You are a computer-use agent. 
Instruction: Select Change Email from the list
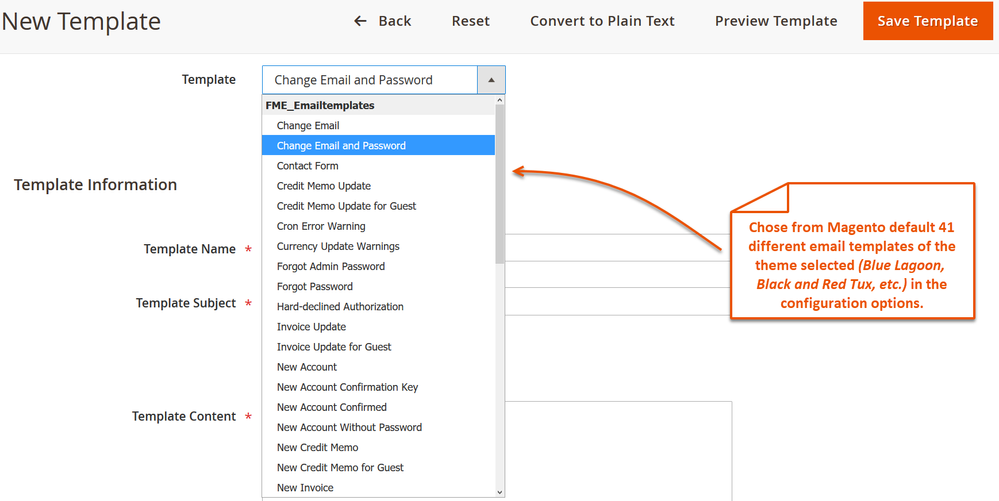pyautogui.click(x=308, y=126)
